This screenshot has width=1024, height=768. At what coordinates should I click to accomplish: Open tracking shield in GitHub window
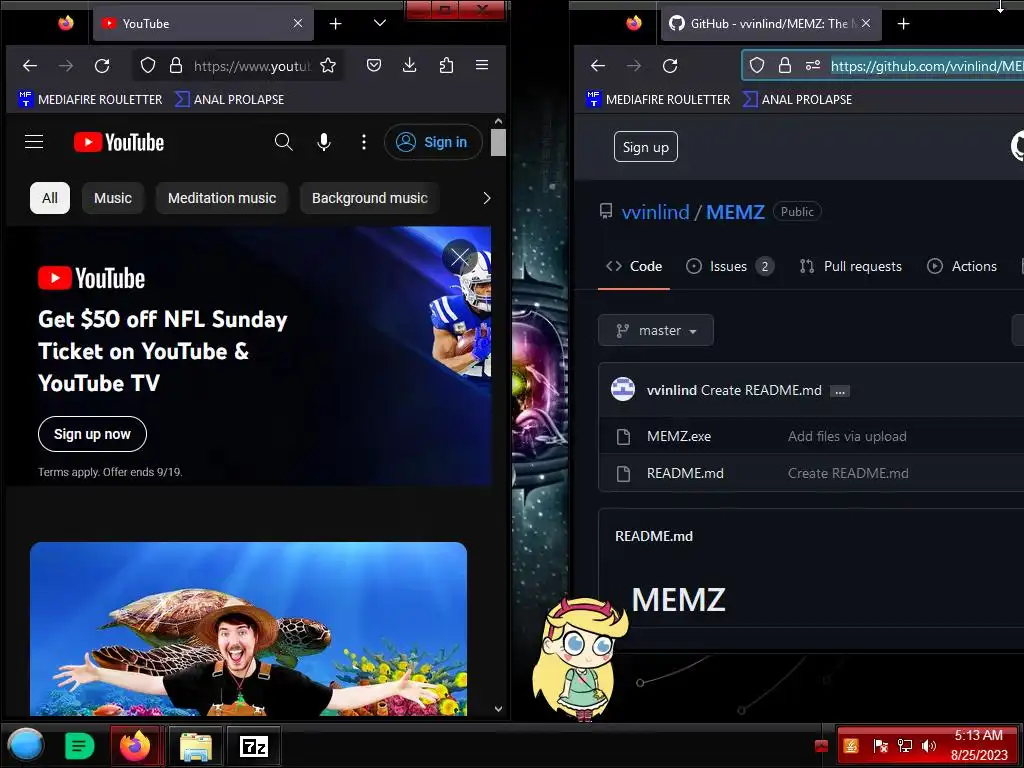pyautogui.click(x=756, y=65)
